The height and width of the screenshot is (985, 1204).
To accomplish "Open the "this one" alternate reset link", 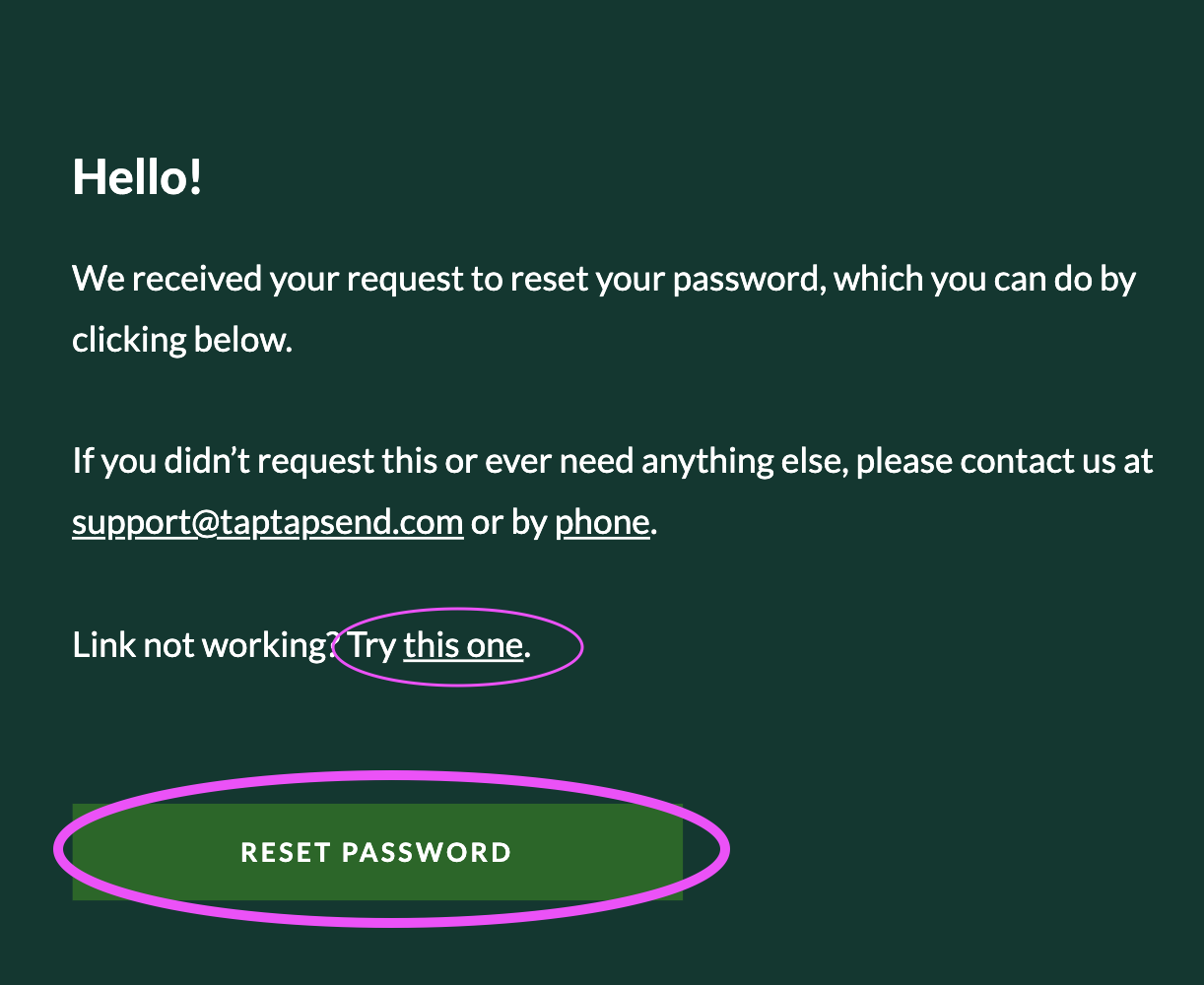I will point(462,645).
